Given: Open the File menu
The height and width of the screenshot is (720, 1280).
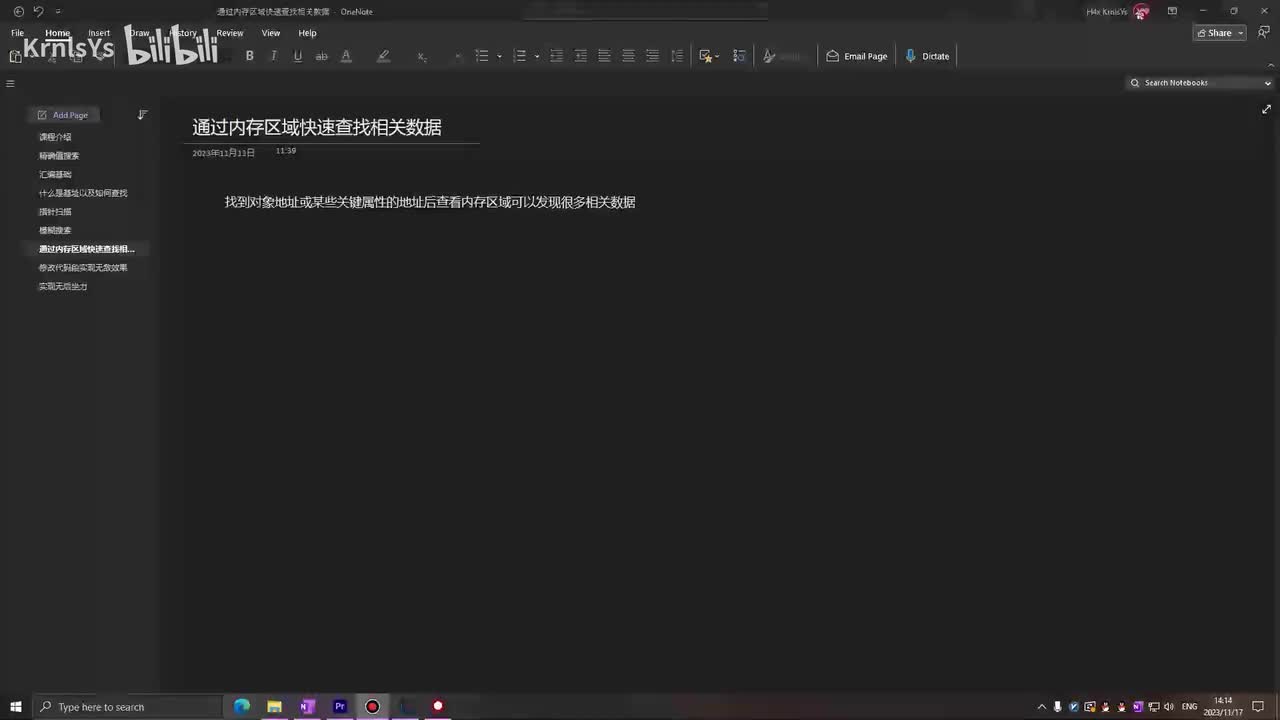Looking at the screenshot, I should point(17,33).
